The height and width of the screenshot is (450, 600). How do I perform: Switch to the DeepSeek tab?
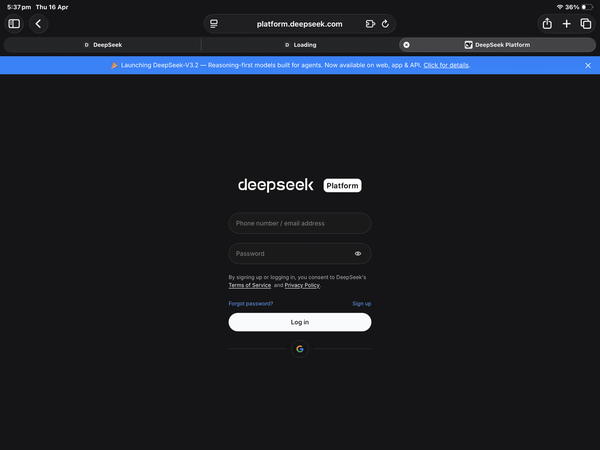[103, 45]
